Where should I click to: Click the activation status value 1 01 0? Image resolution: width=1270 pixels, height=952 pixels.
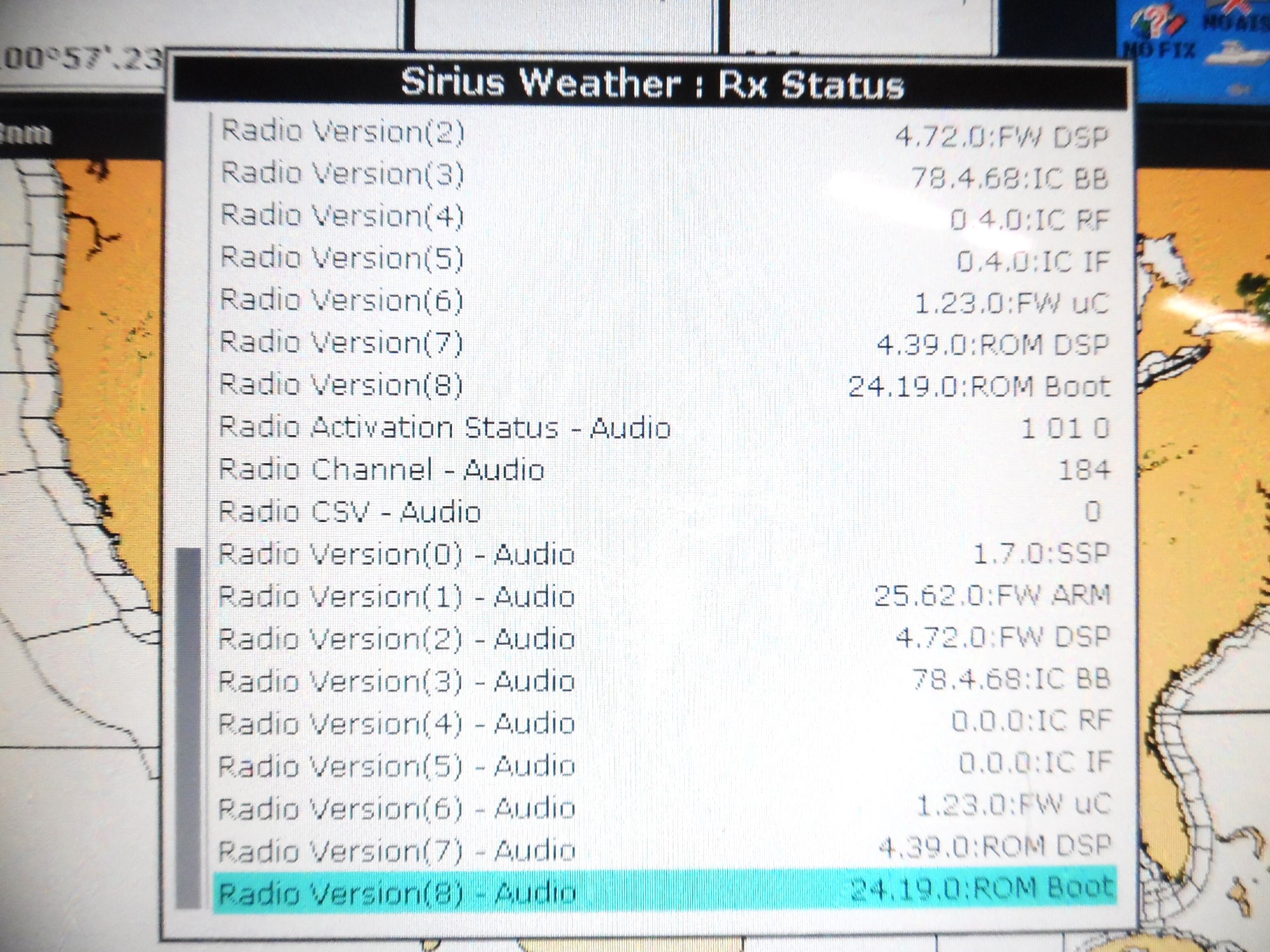point(1065,428)
